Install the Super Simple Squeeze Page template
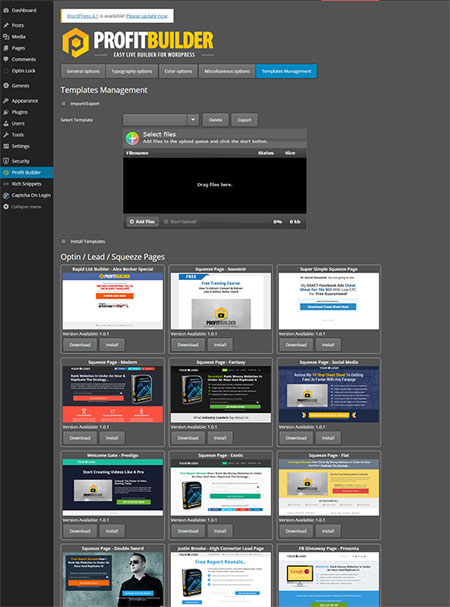The height and width of the screenshot is (607, 450). coord(328,345)
